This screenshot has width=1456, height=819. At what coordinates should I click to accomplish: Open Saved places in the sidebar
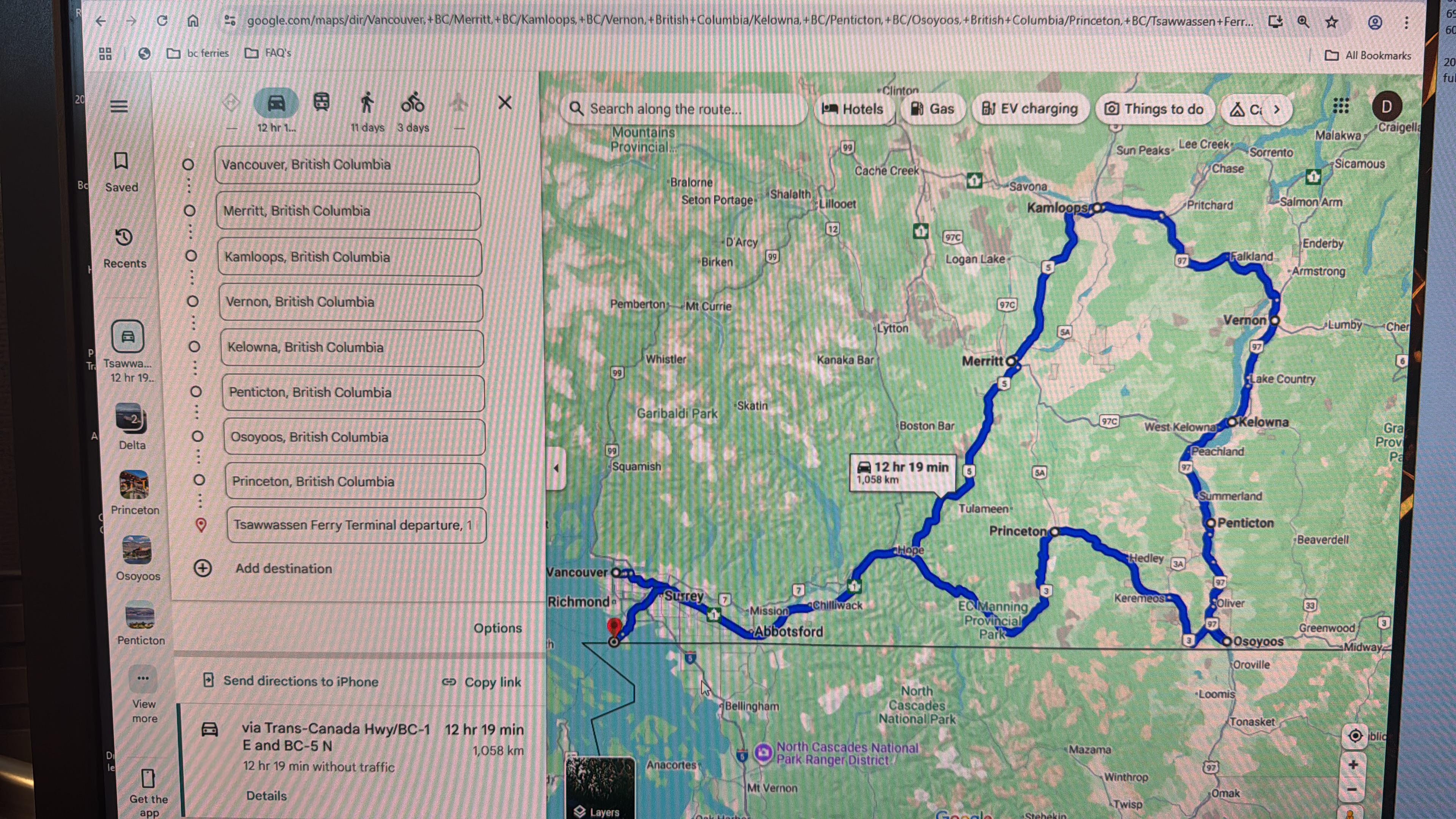(121, 172)
